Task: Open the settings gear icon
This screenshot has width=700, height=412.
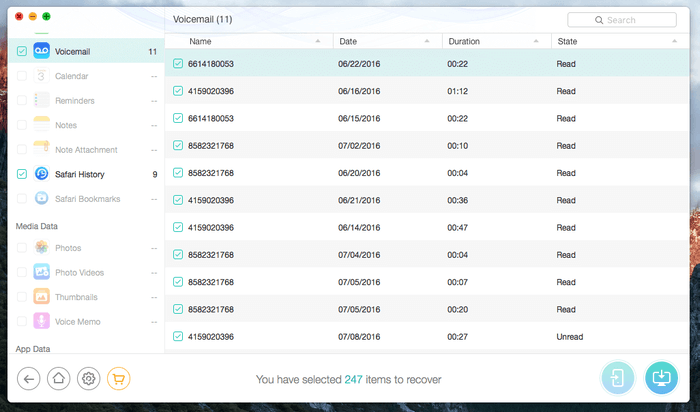Action: click(x=89, y=378)
